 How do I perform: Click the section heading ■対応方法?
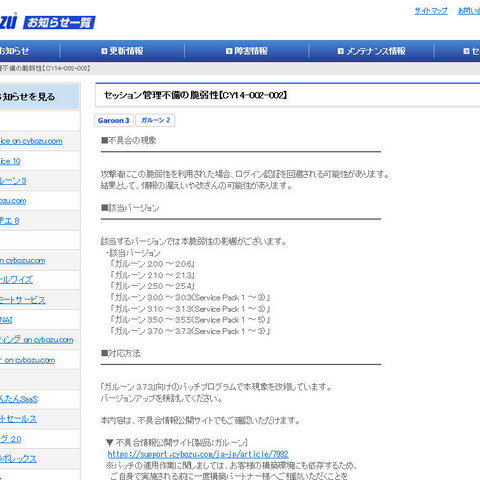click(x=121, y=353)
